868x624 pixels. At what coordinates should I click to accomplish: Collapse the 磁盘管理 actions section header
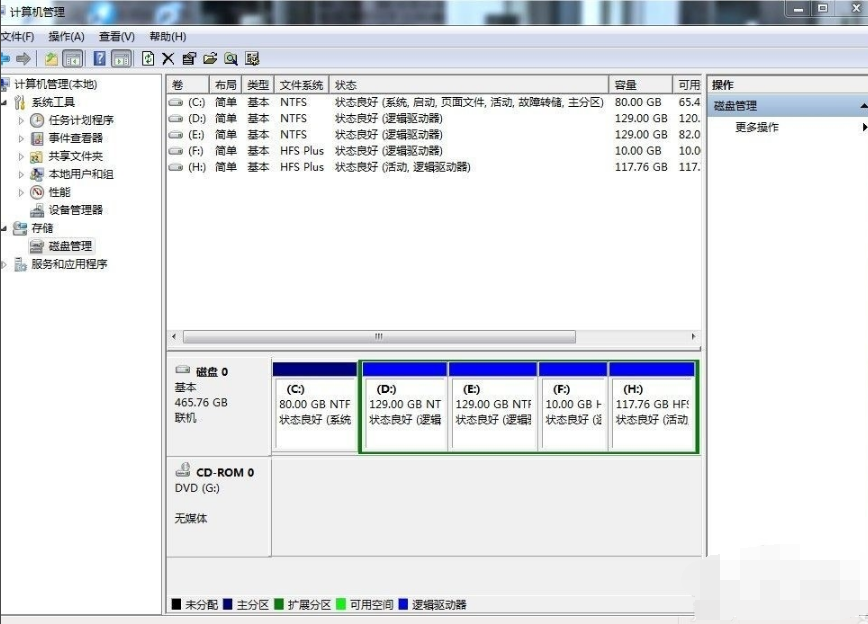(x=862, y=106)
